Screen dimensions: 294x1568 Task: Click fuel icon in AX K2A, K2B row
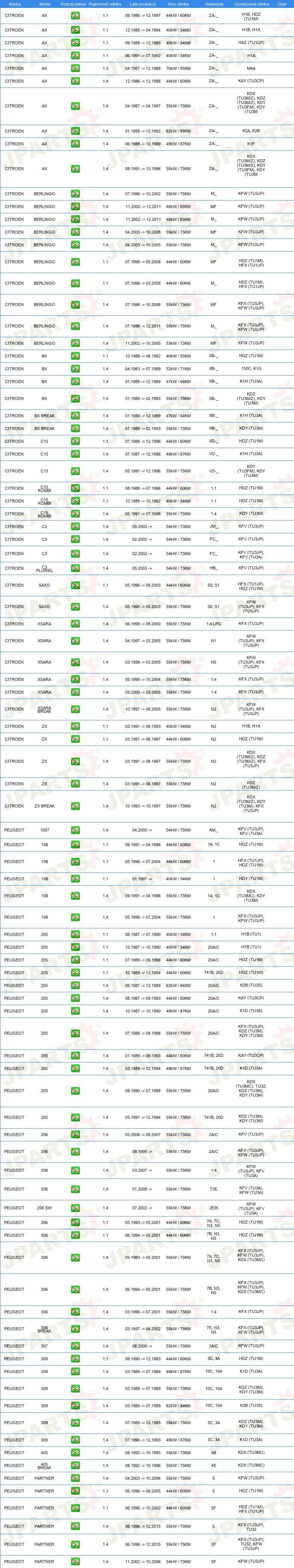[x=75, y=131]
